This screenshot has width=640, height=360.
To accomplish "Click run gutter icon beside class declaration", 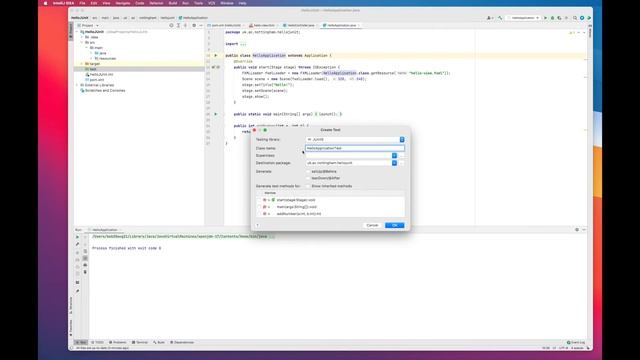I will [216, 56].
